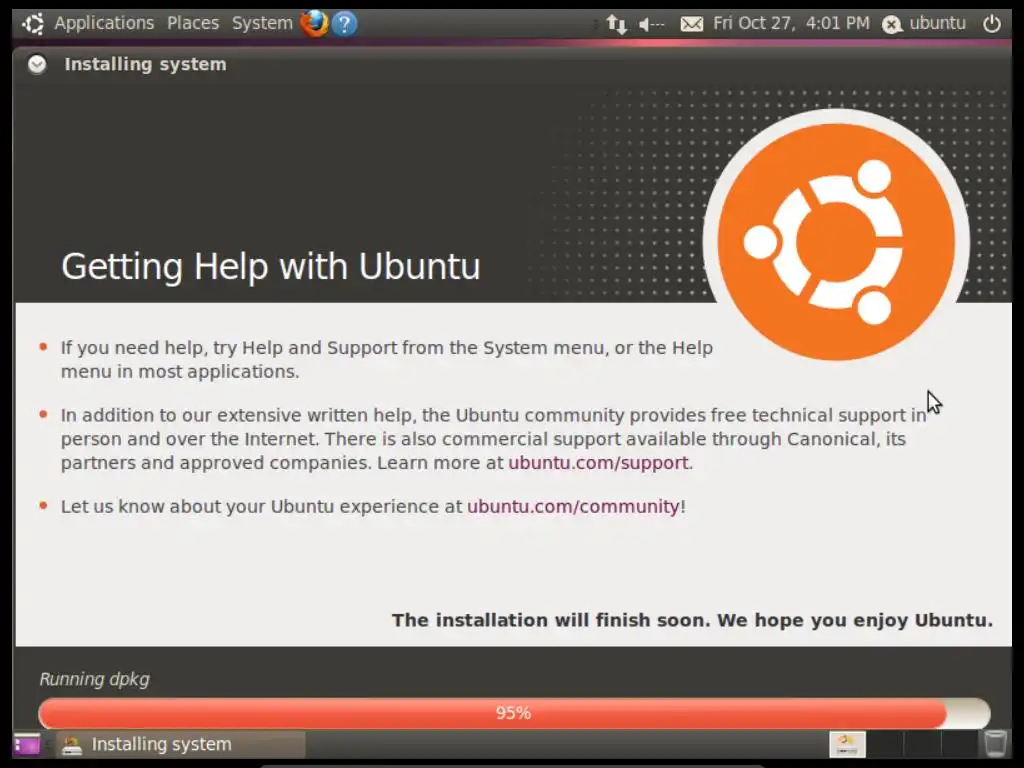Click the installation will finish soon message

pos(692,620)
